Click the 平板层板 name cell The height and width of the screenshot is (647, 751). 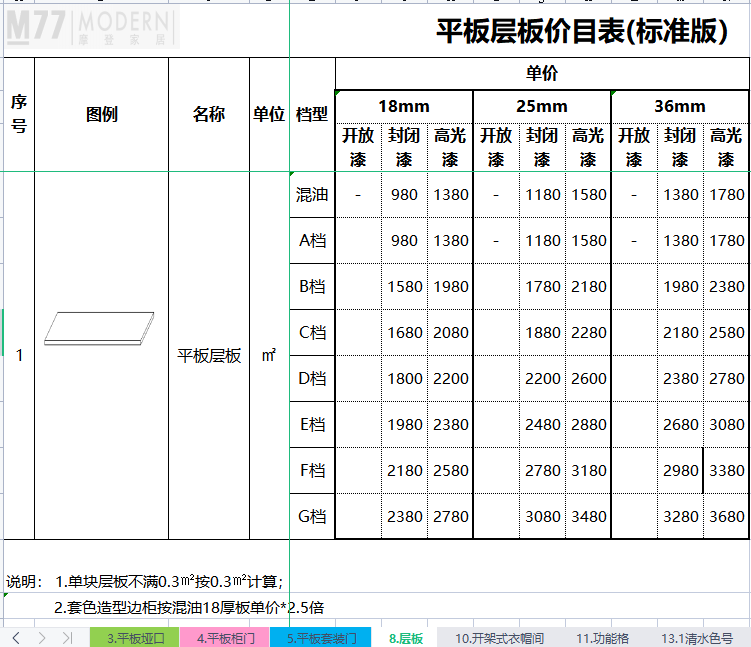(209, 356)
